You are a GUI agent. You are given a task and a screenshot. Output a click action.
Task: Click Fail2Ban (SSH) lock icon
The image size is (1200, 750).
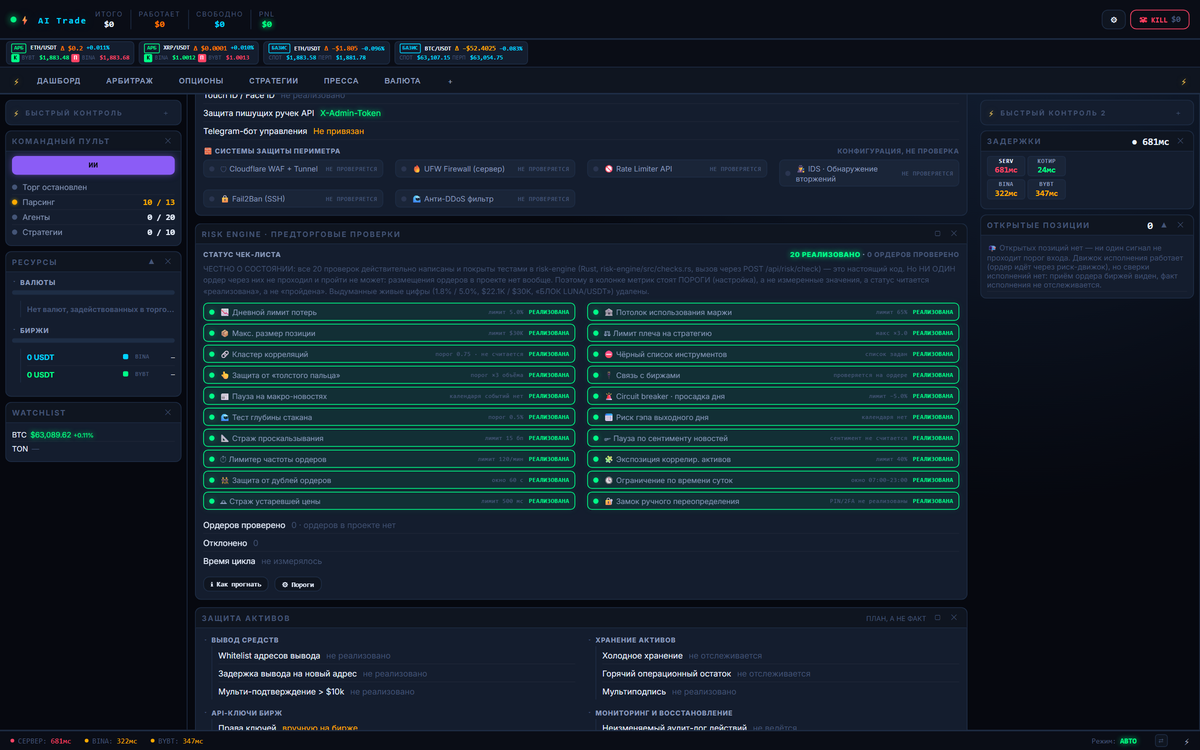click(x=225, y=199)
